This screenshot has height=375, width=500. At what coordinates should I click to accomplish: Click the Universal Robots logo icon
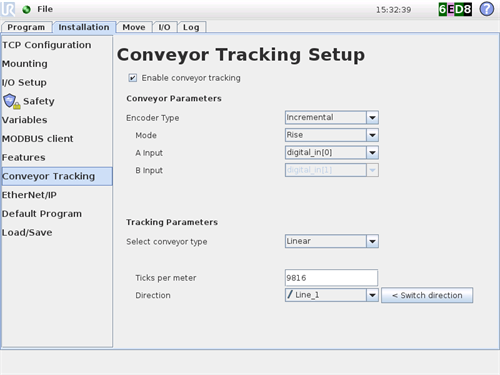tap(8, 9)
